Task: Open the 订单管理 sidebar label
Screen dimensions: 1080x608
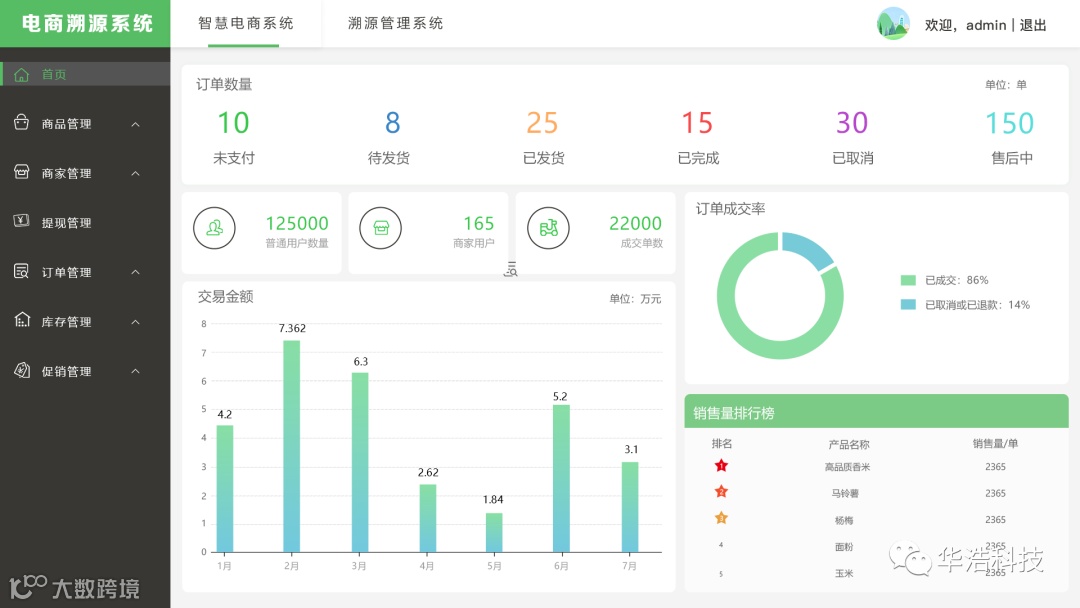Action: click(66, 273)
